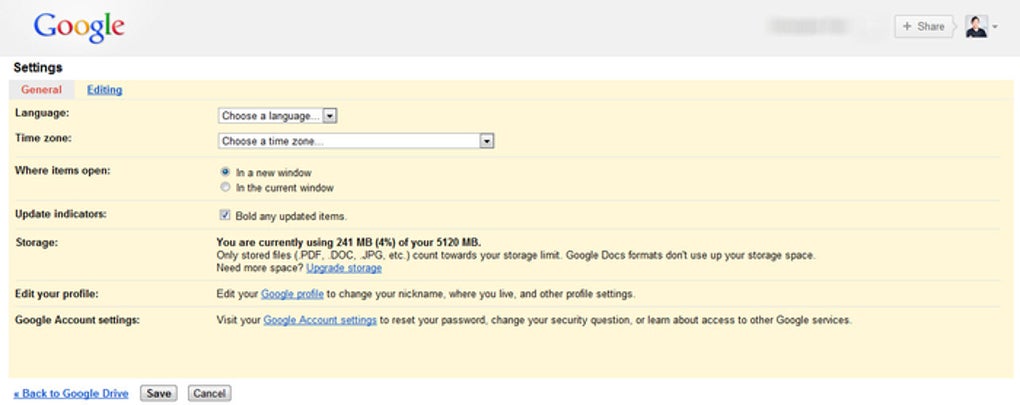Open the Choose a language dropdown
This screenshot has height=405, width=1020.
(x=278, y=116)
